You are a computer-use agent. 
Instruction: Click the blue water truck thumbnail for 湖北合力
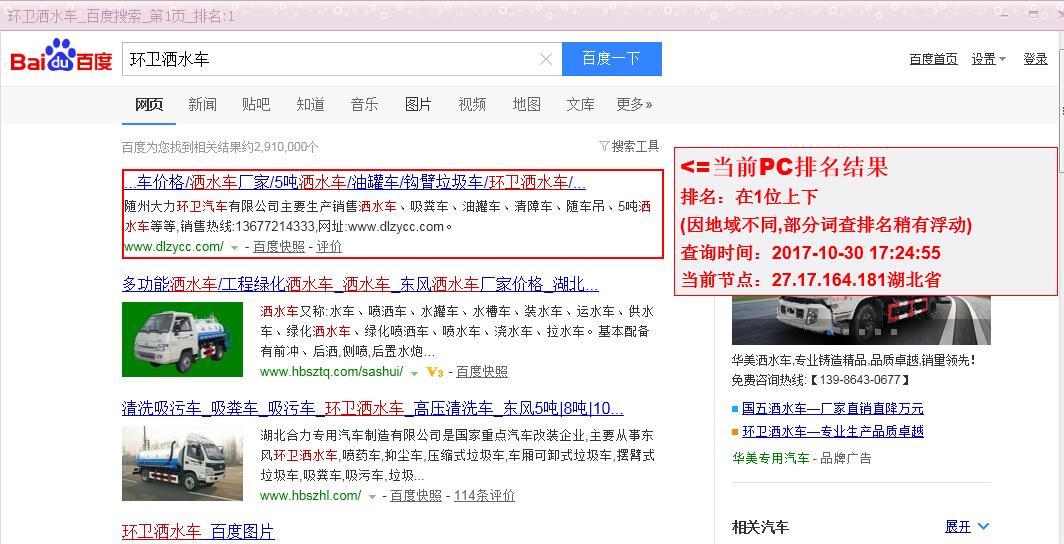pyautogui.click(x=183, y=463)
